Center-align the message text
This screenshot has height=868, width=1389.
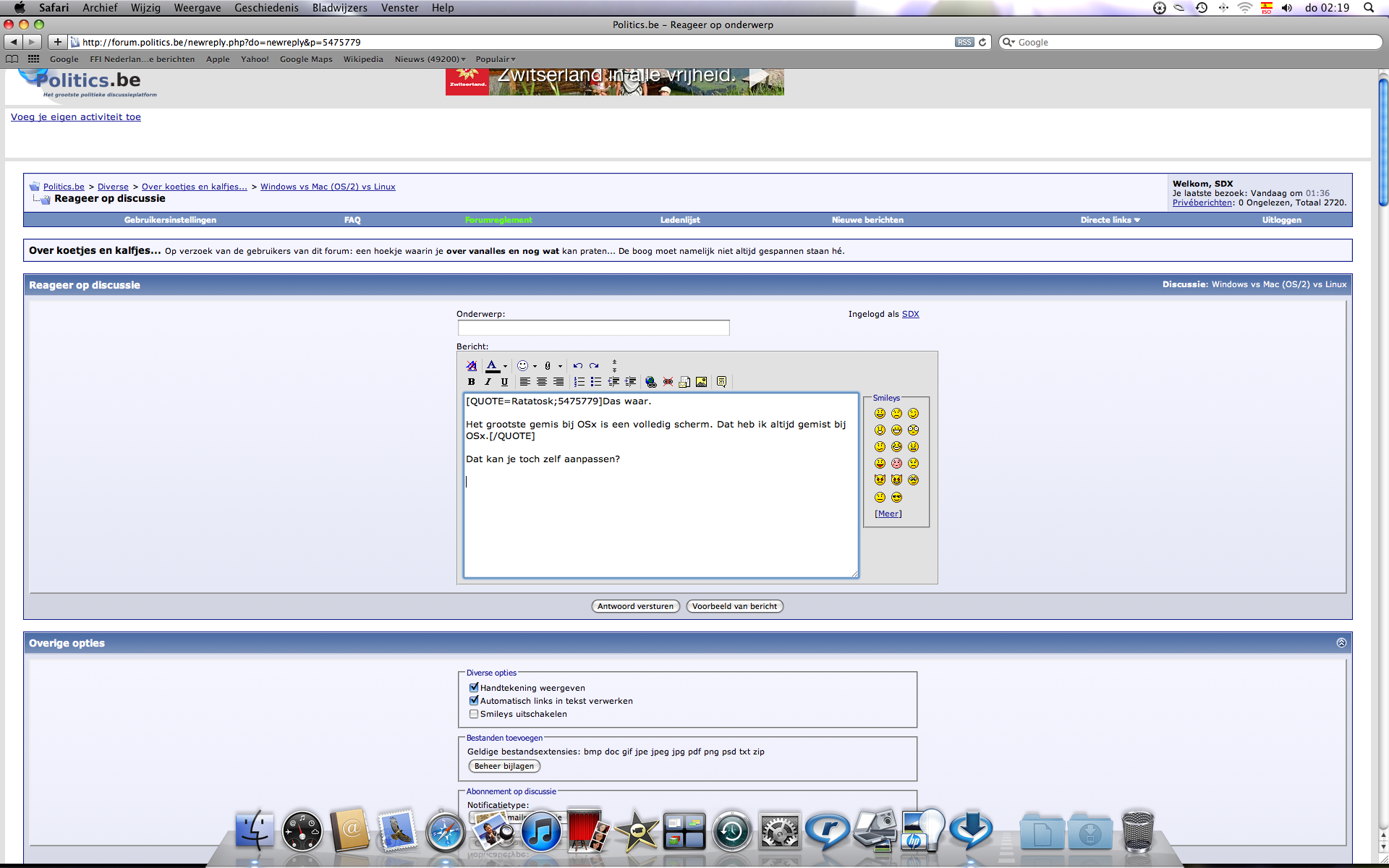(x=541, y=382)
